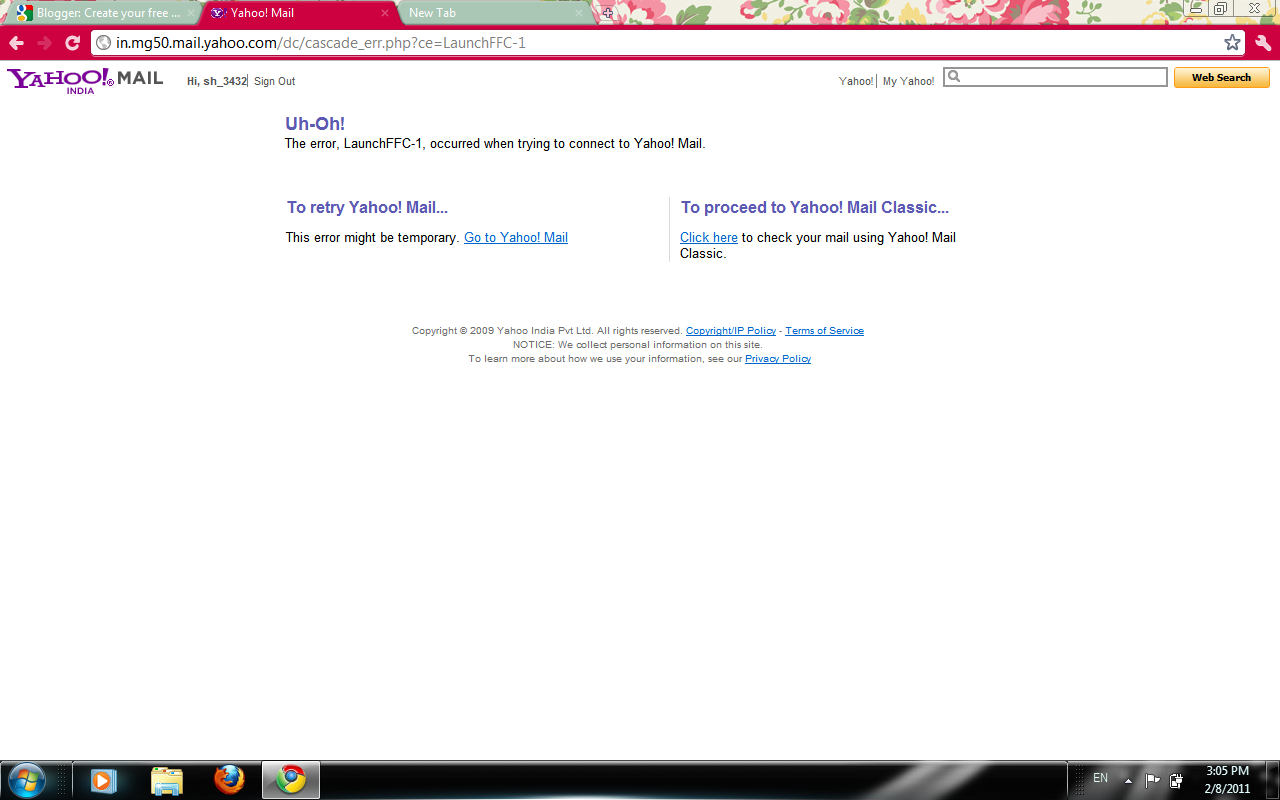
Task: Open the Chrome wrench menu
Action: 1263,43
